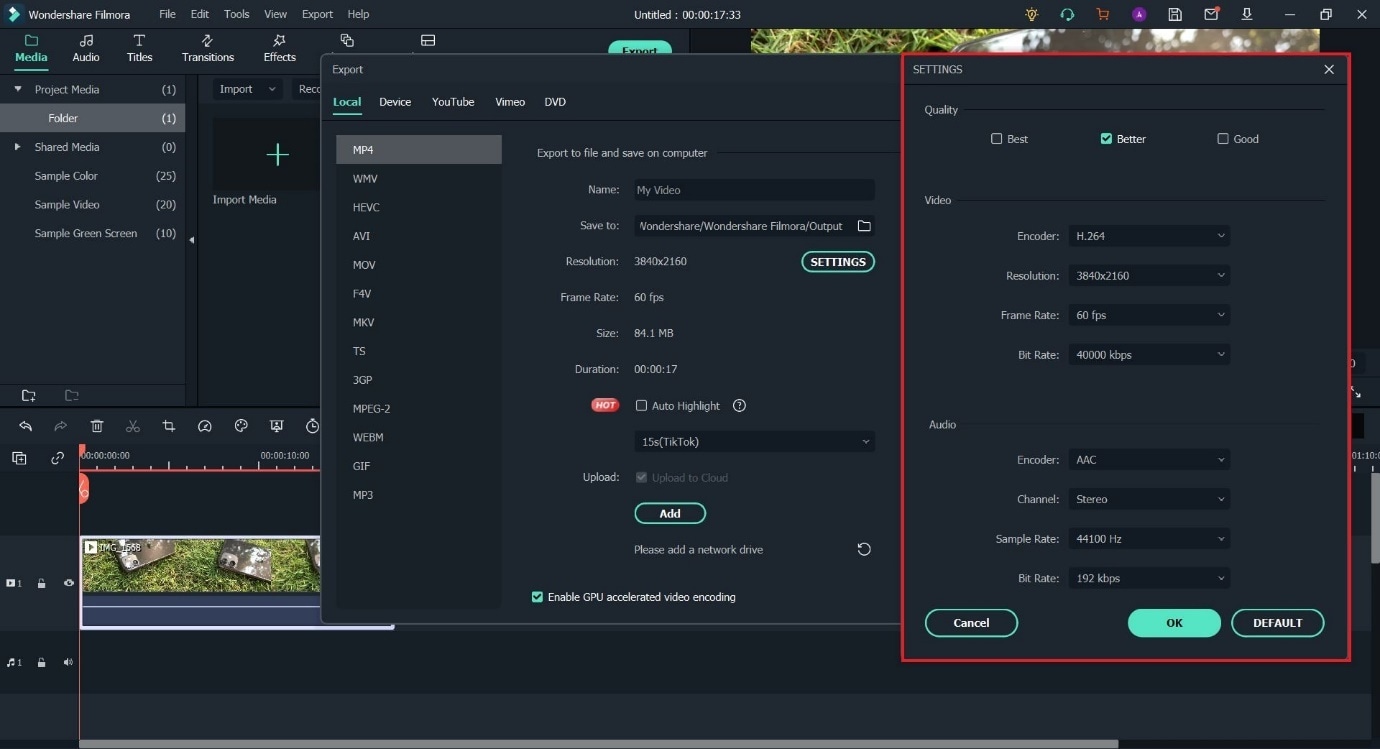Open the speed gauge tool
Viewport: 1380px width, 749px height.
205,426
